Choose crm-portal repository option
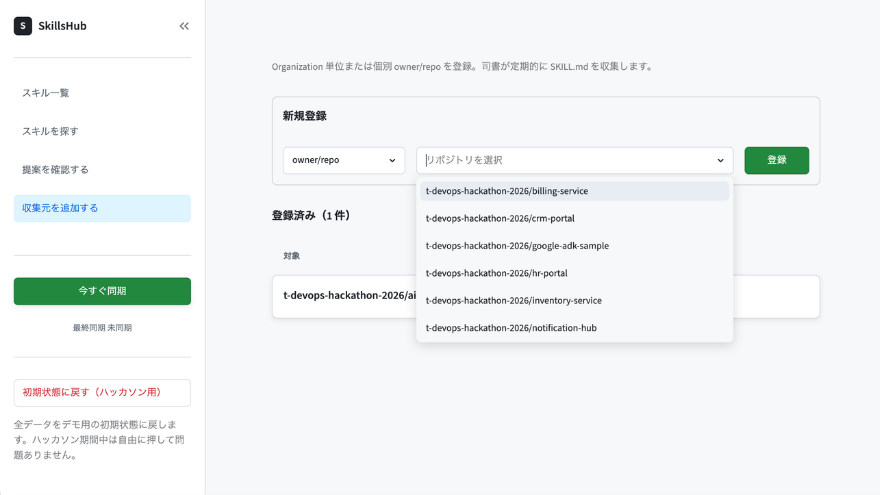The width and height of the screenshot is (880, 495). point(575,218)
